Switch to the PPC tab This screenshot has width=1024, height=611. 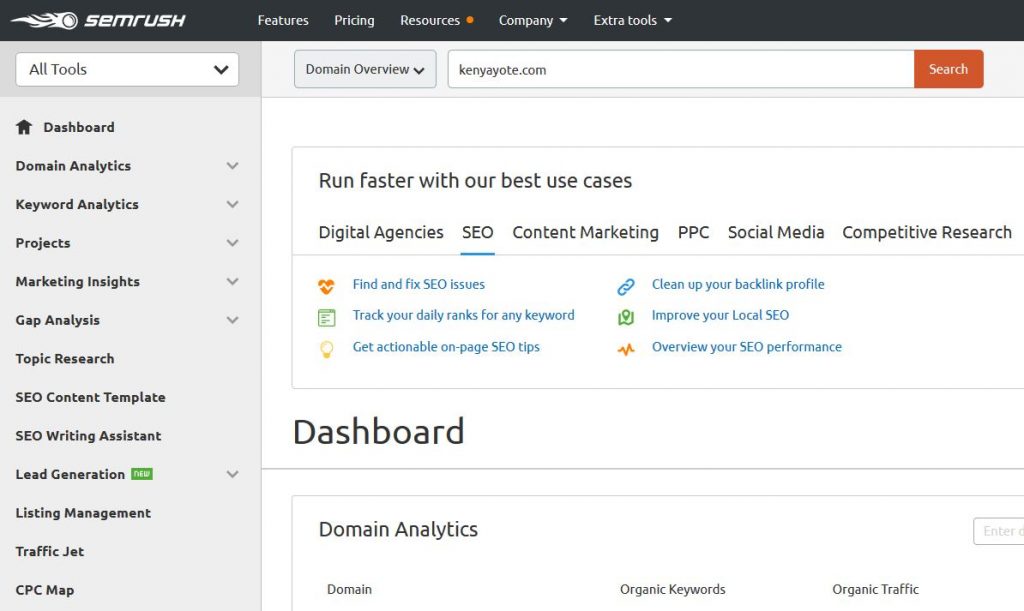(693, 232)
